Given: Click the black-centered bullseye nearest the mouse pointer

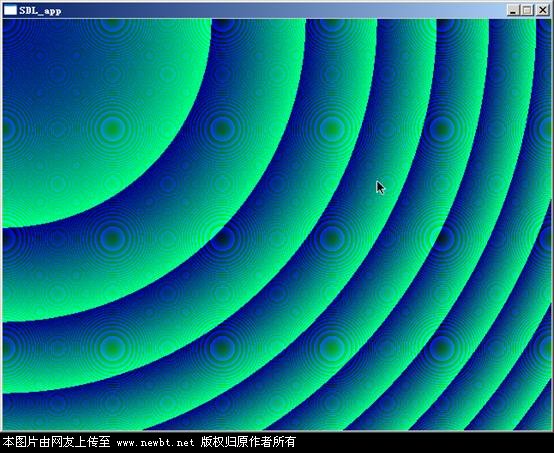Looking at the screenshot, I should click(442, 238).
